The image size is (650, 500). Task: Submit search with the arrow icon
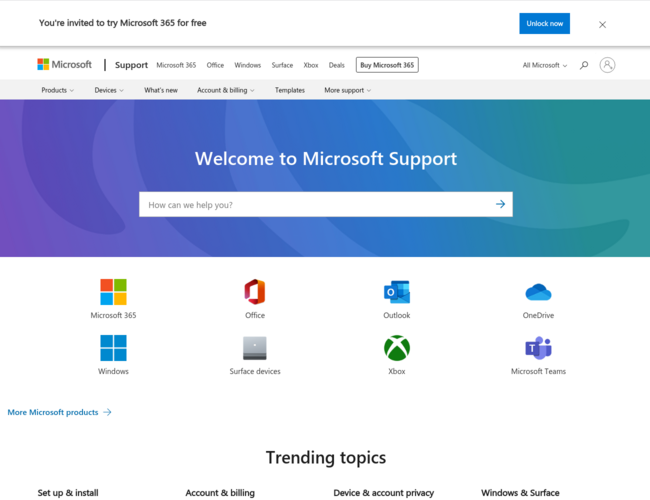pyautogui.click(x=500, y=204)
